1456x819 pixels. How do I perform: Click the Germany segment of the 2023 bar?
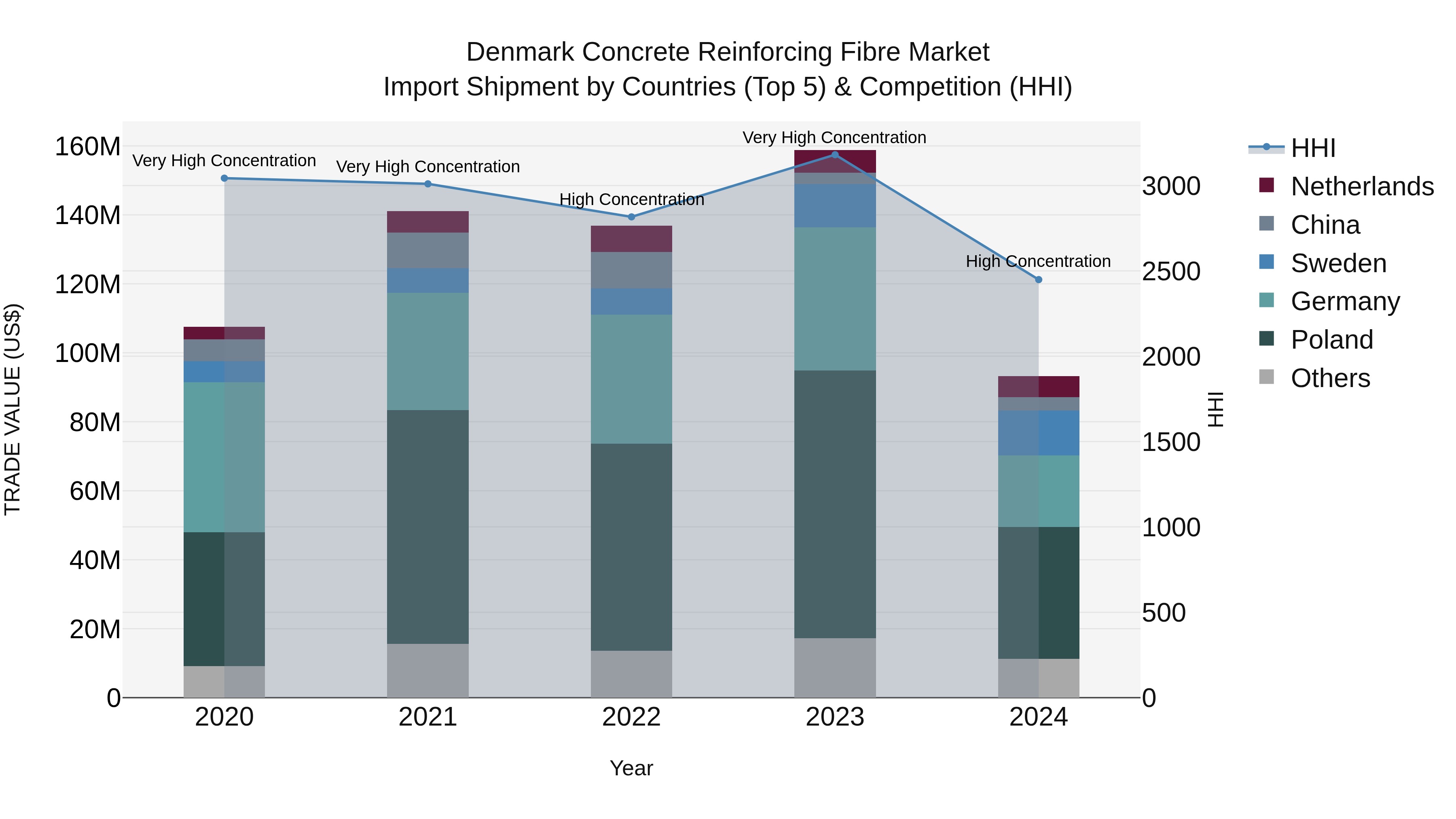click(835, 299)
